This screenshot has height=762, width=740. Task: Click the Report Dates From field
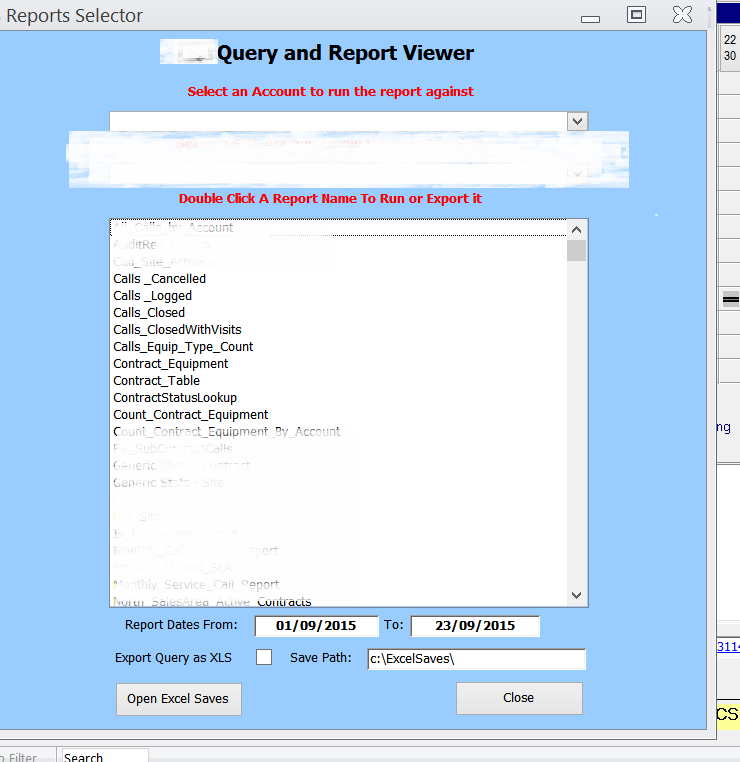316,626
